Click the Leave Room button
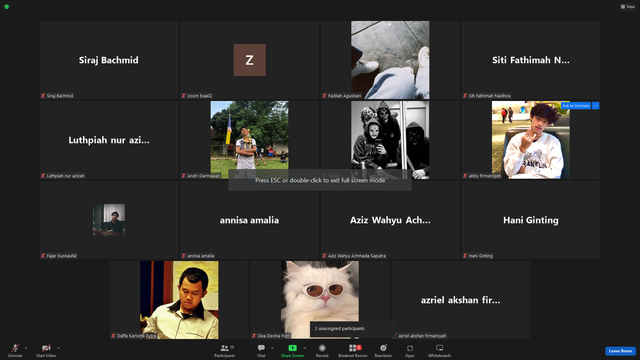 coord(620,351)
